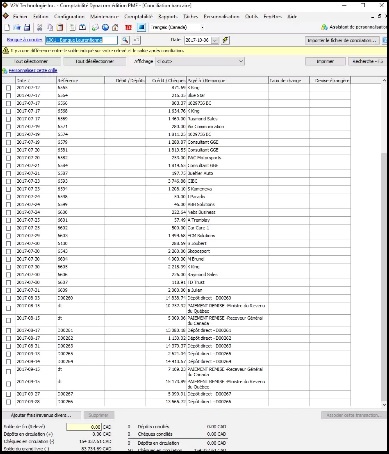
Task: Select the Québec Auto payee cell
Action: 228,173
